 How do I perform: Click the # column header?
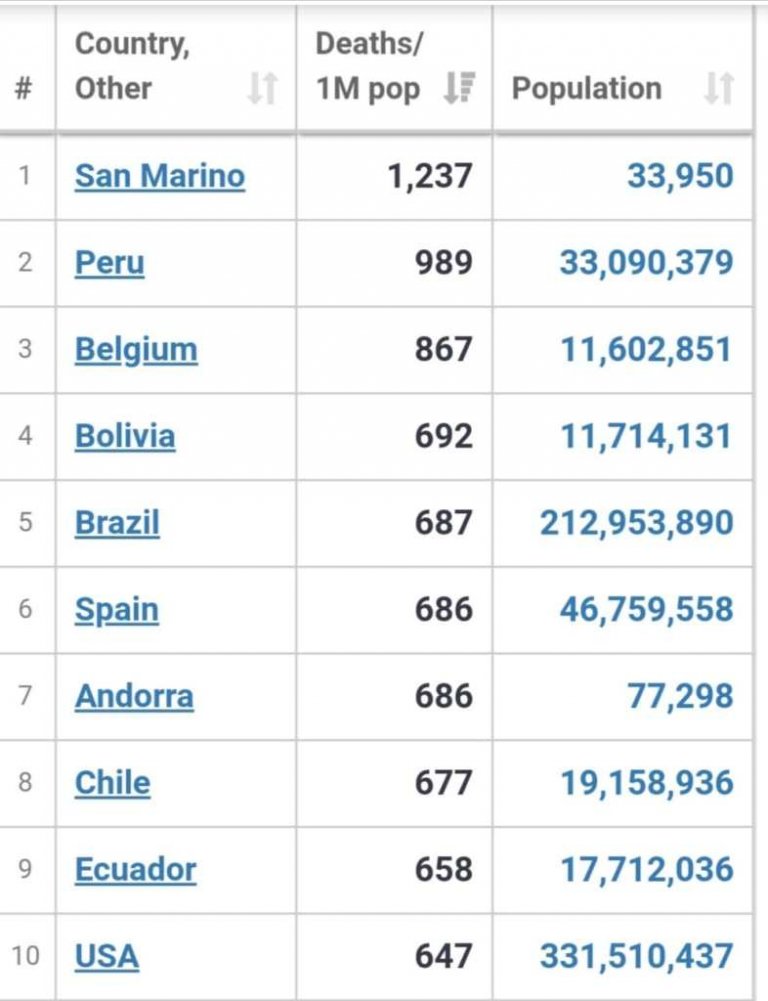point(24,88)
